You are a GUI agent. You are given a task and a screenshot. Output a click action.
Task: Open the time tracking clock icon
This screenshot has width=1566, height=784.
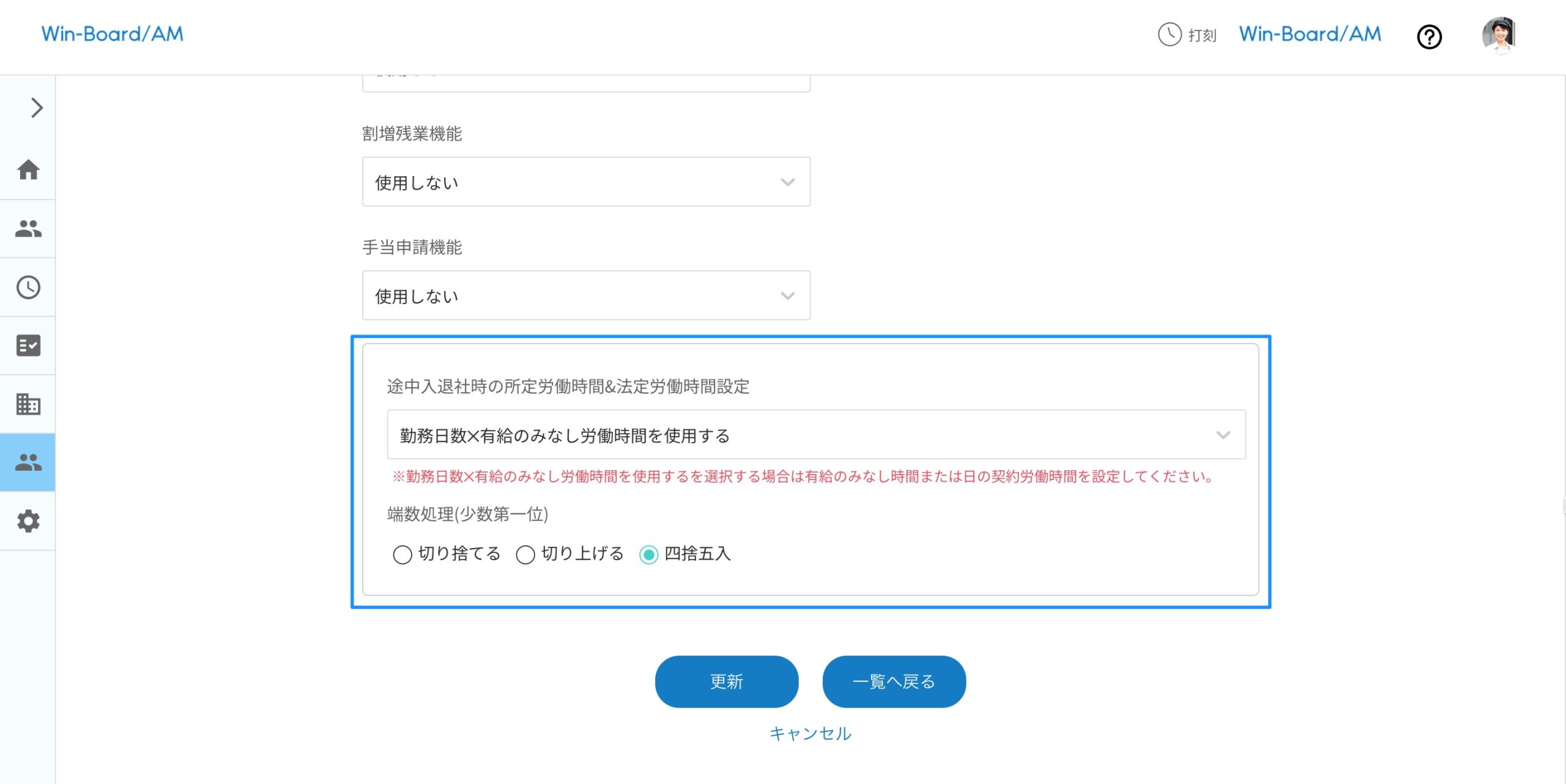pyautogui.click(x=28, y=287)
